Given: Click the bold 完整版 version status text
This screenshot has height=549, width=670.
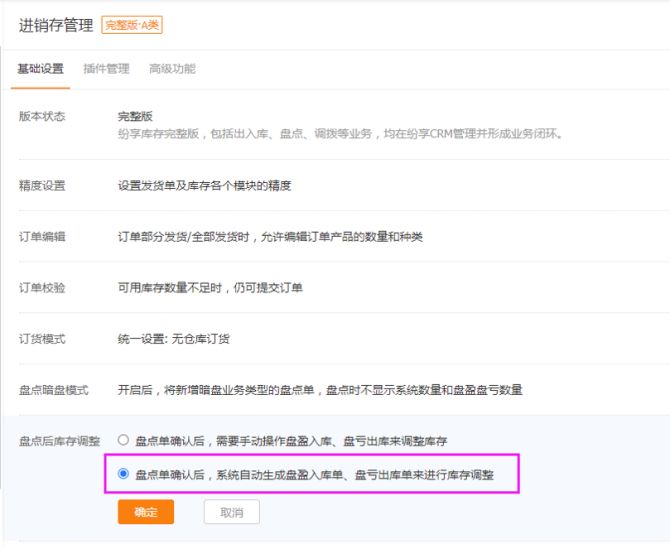Looking at the screenshot, I should (x=136, y=116).
